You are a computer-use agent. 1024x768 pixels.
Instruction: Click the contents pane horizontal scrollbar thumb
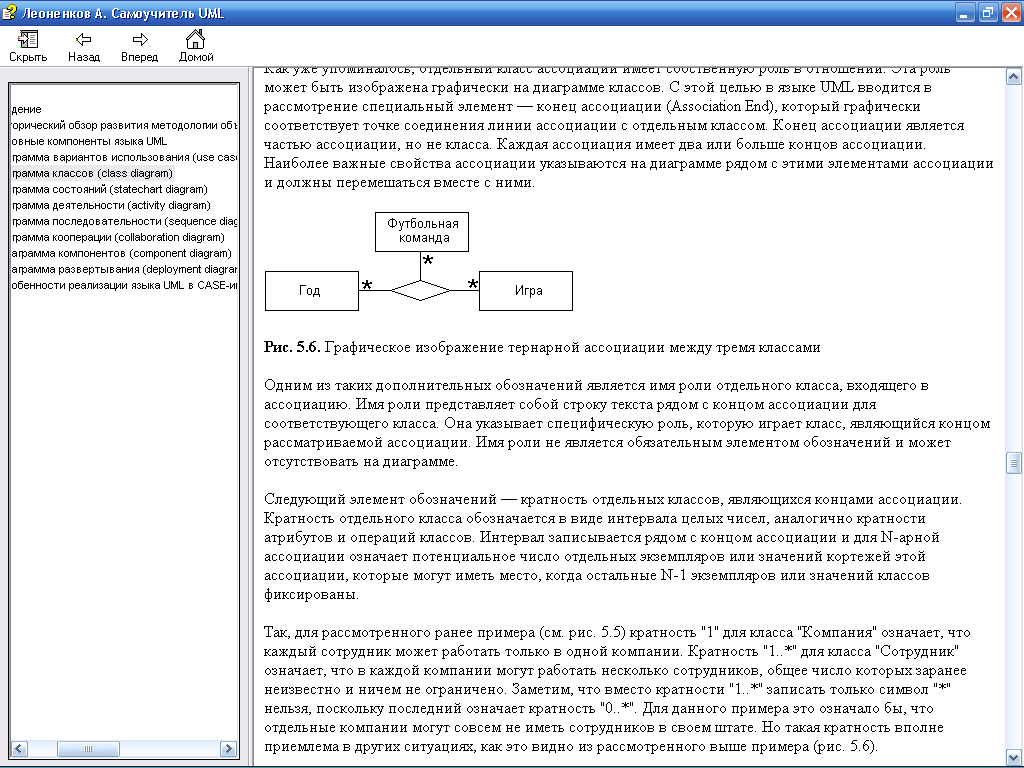click(88, 748)
